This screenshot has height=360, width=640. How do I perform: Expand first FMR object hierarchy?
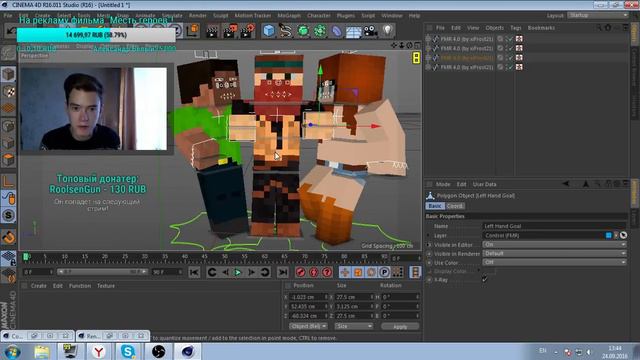click(428, 39)
